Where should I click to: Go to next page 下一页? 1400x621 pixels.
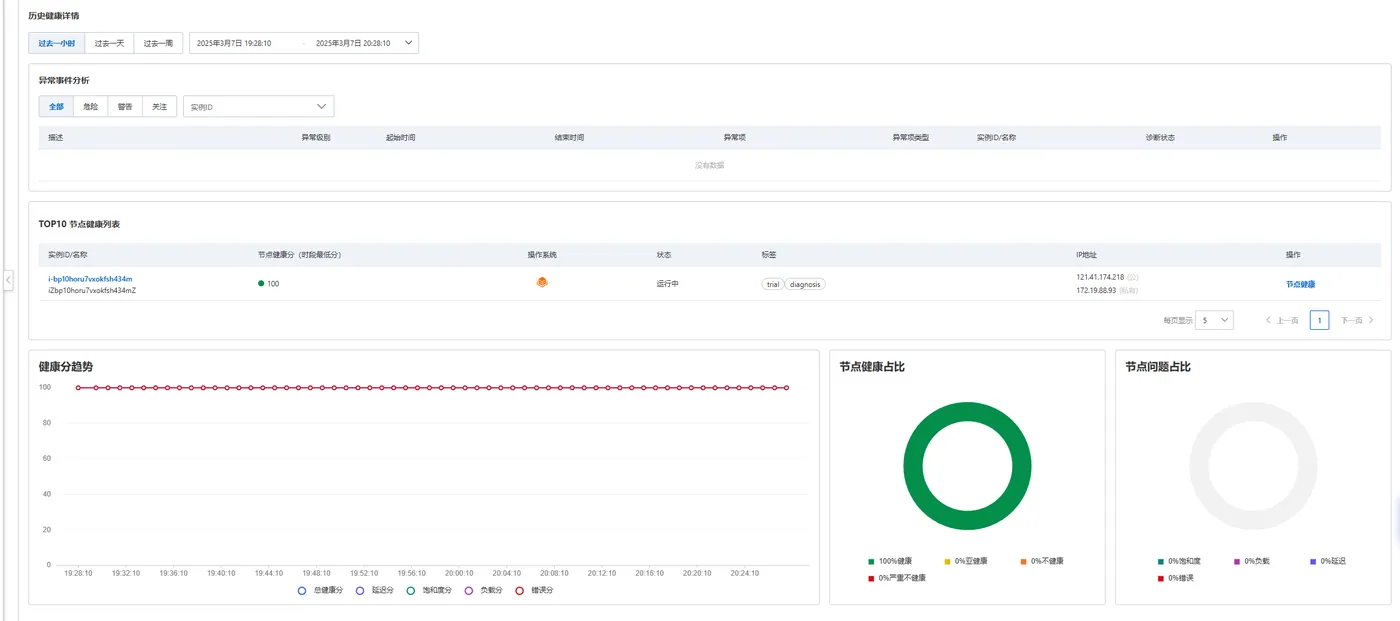[1357, 320]
